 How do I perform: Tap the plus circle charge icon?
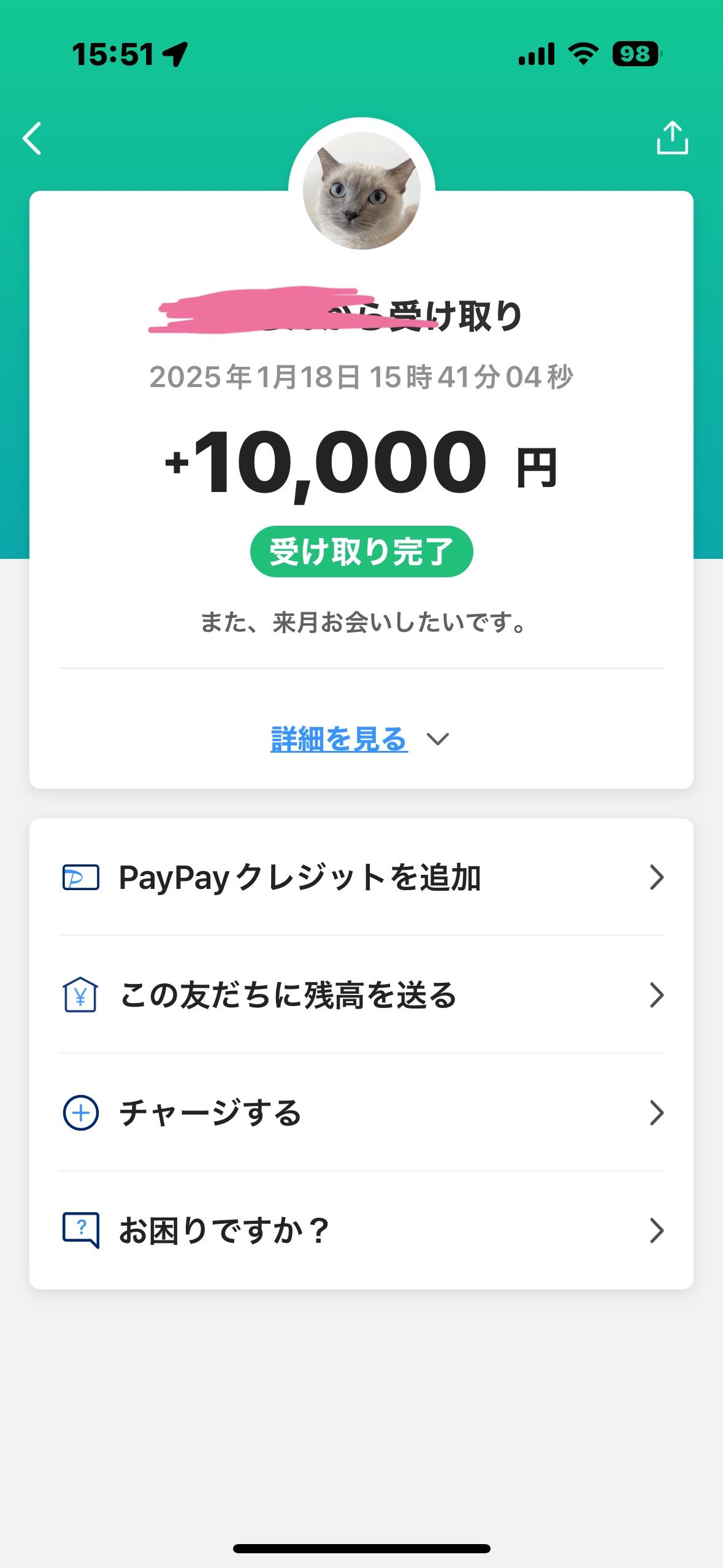(x=80, y=1113)
